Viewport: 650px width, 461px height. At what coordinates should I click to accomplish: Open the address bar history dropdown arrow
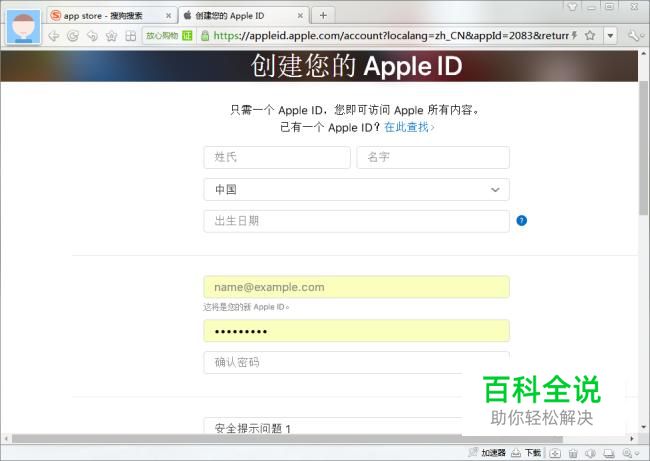610,36
